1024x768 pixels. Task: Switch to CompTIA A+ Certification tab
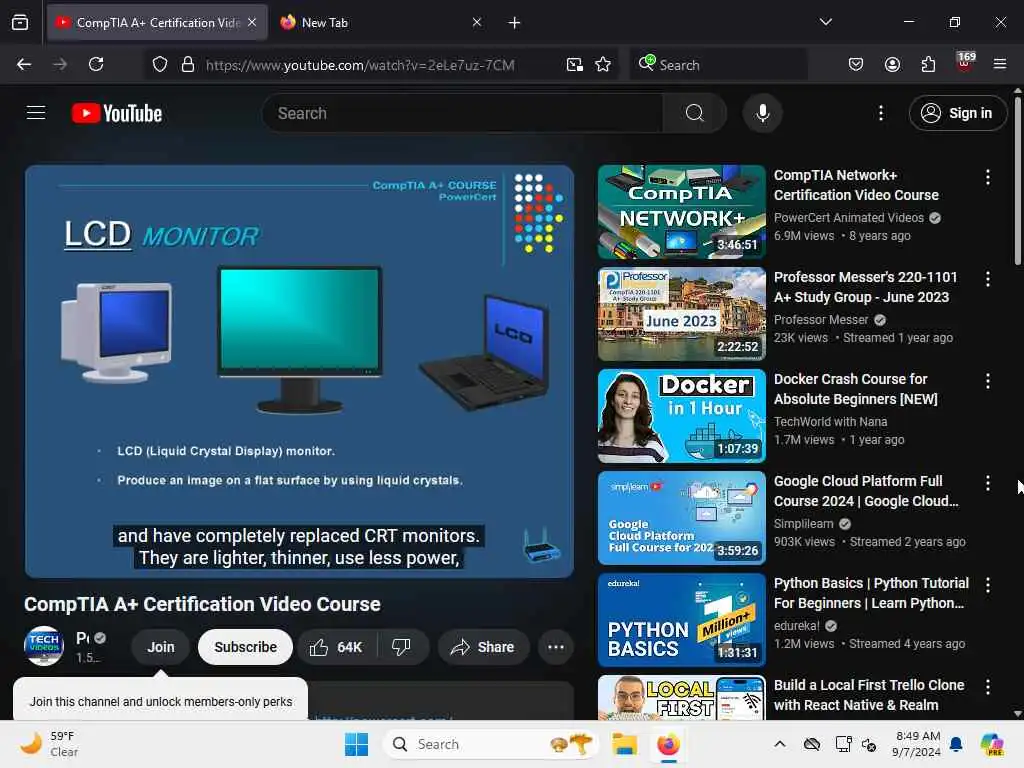tap(158, 22)
